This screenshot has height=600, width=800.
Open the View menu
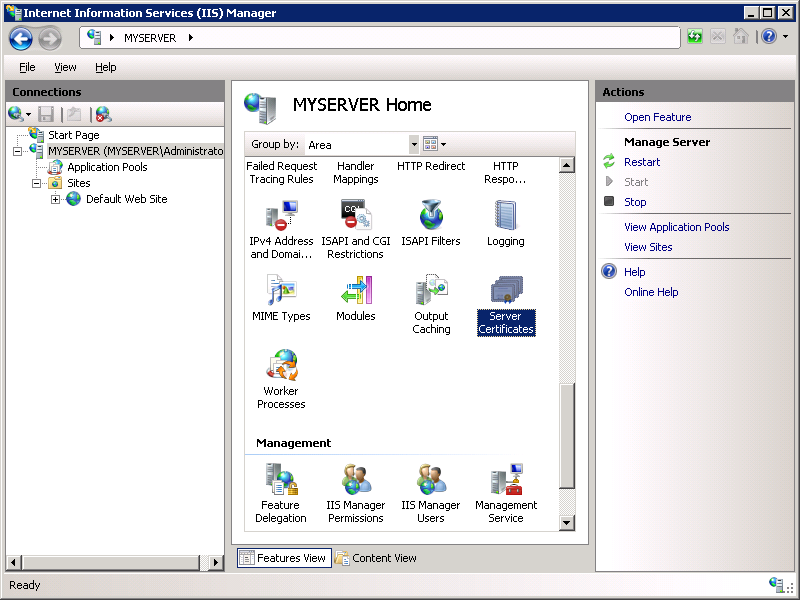[65, 67]
